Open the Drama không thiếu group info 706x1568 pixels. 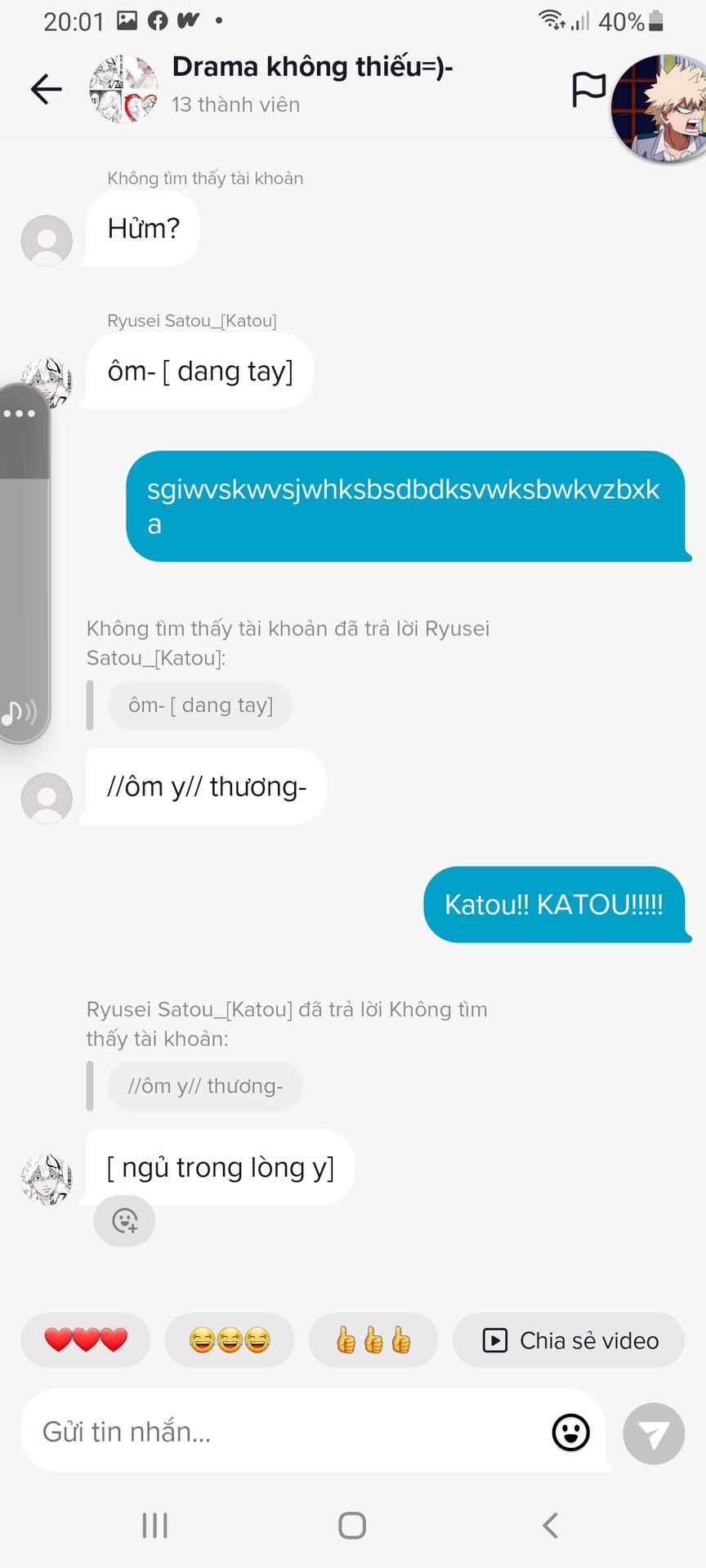pyautogui.click(x=312, y=67)
